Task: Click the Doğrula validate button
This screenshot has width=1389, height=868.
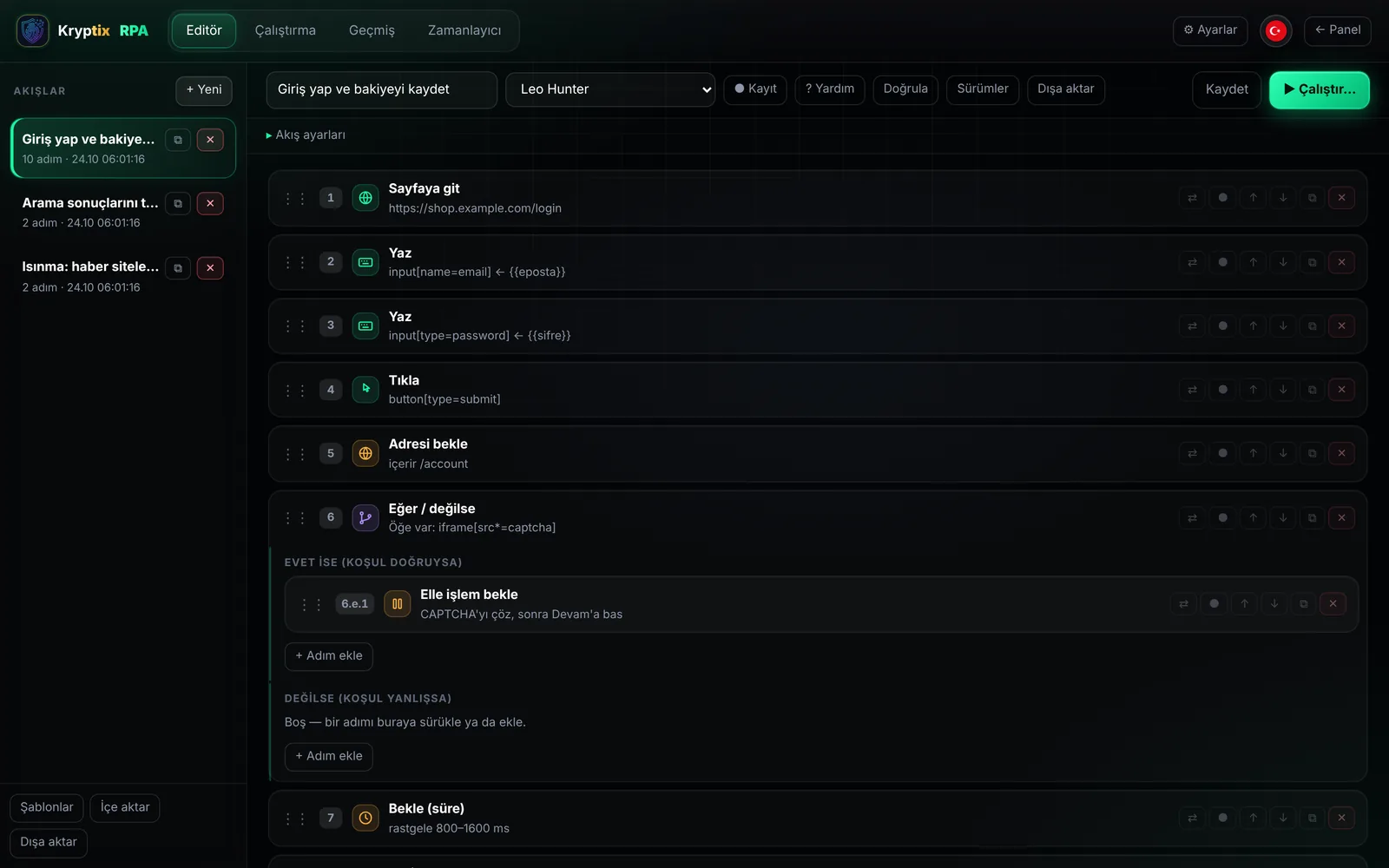Action: pyautogui.click(x=905, y=89)
